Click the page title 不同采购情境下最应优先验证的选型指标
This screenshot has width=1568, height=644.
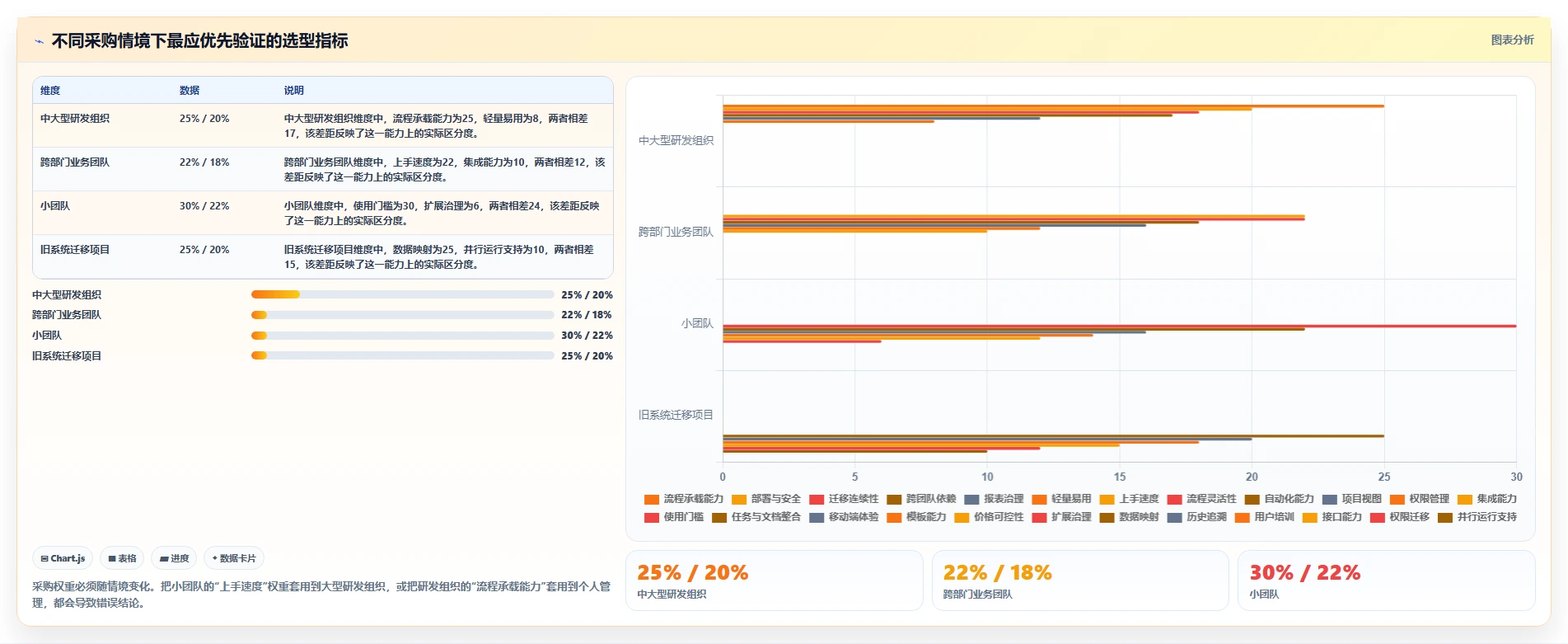(x=199, y=40)
